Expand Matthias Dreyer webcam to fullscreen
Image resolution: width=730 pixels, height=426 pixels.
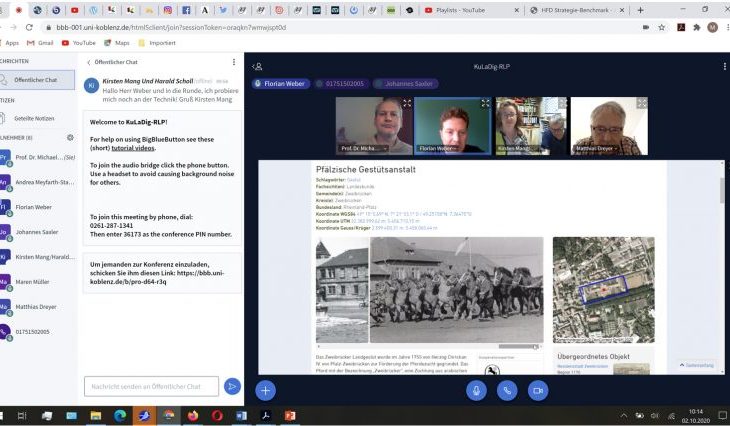pos(644,103)
